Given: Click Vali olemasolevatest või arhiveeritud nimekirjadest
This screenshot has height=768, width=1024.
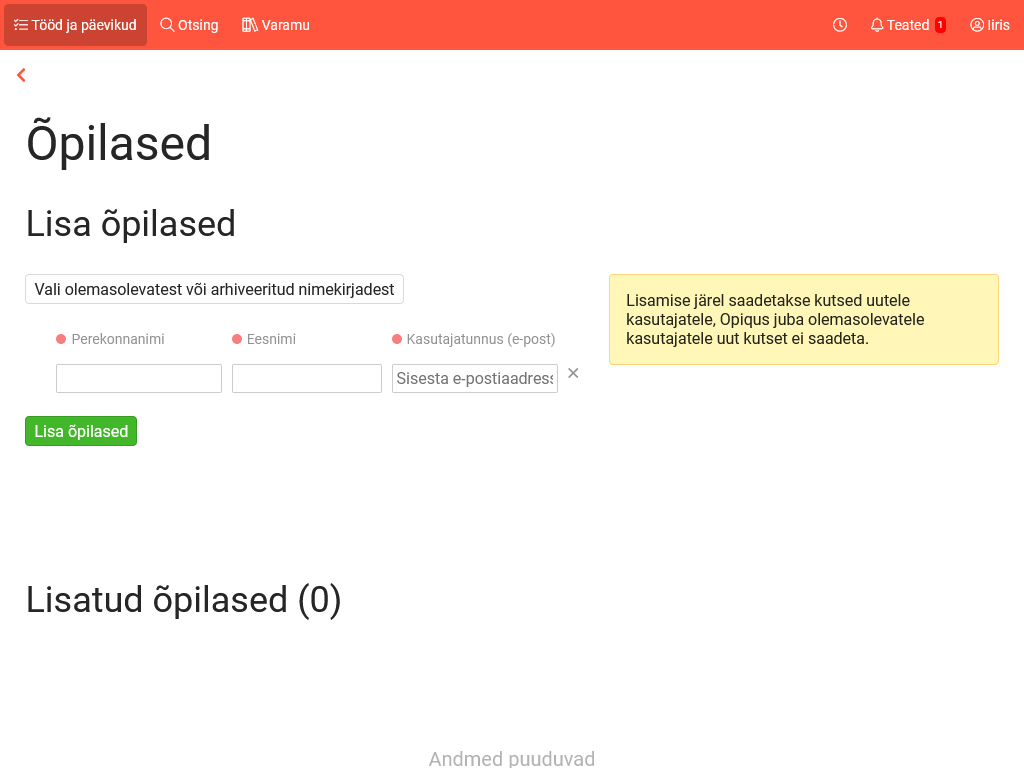Looking at the screenshot, I should (214, 289).
